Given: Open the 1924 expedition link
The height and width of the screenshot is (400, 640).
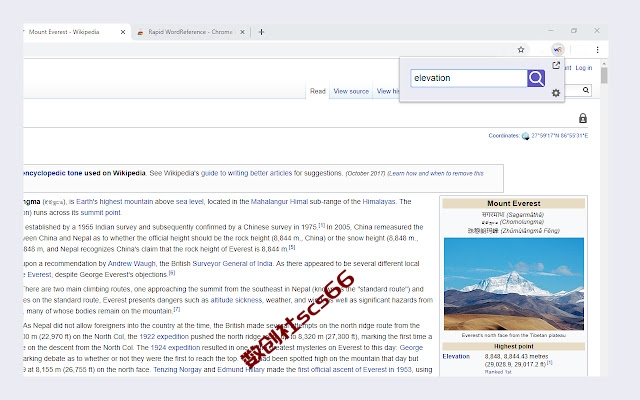Looking at the screenshot, I should 175,348.
